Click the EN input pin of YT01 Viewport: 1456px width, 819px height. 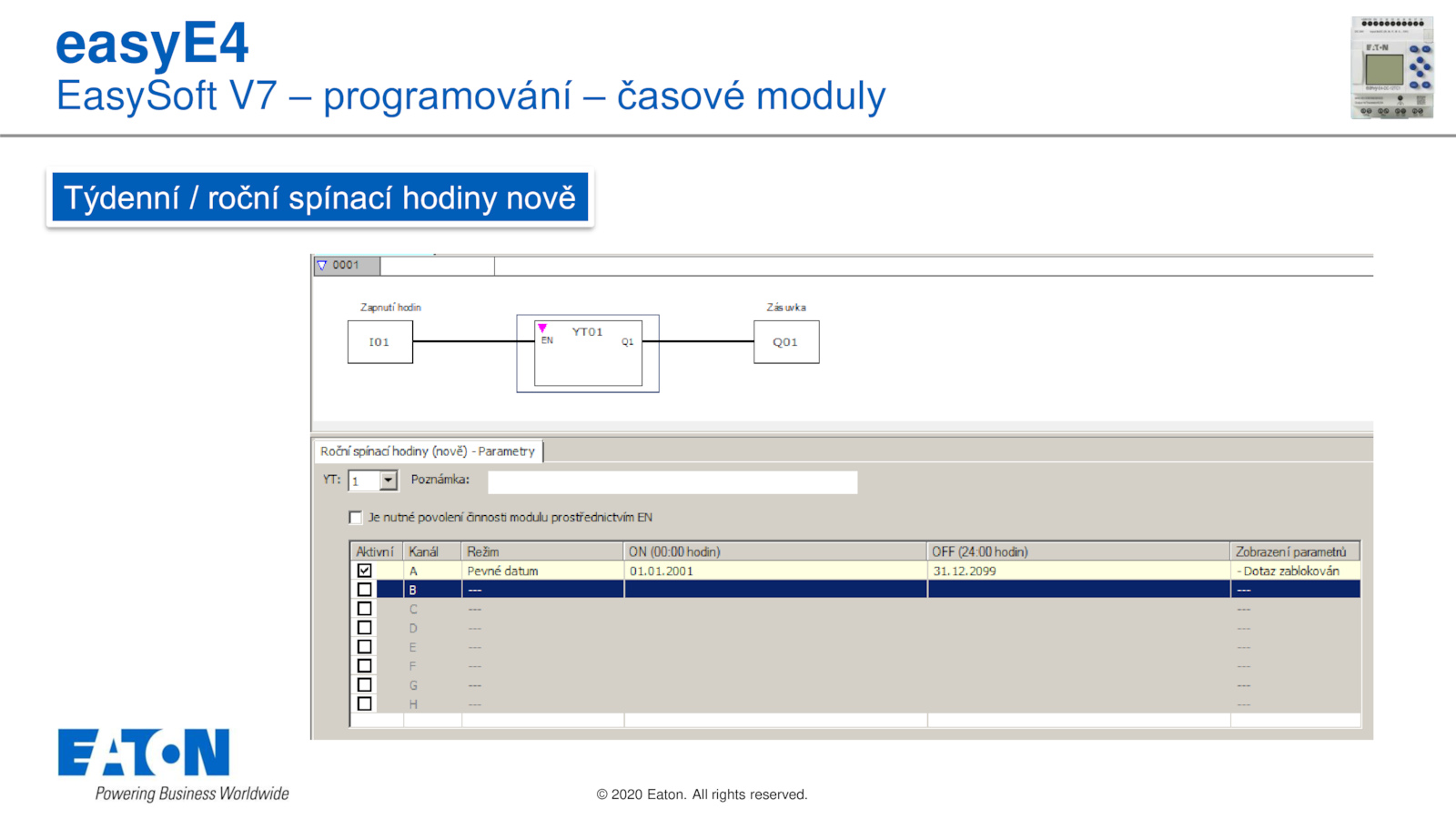547,340
